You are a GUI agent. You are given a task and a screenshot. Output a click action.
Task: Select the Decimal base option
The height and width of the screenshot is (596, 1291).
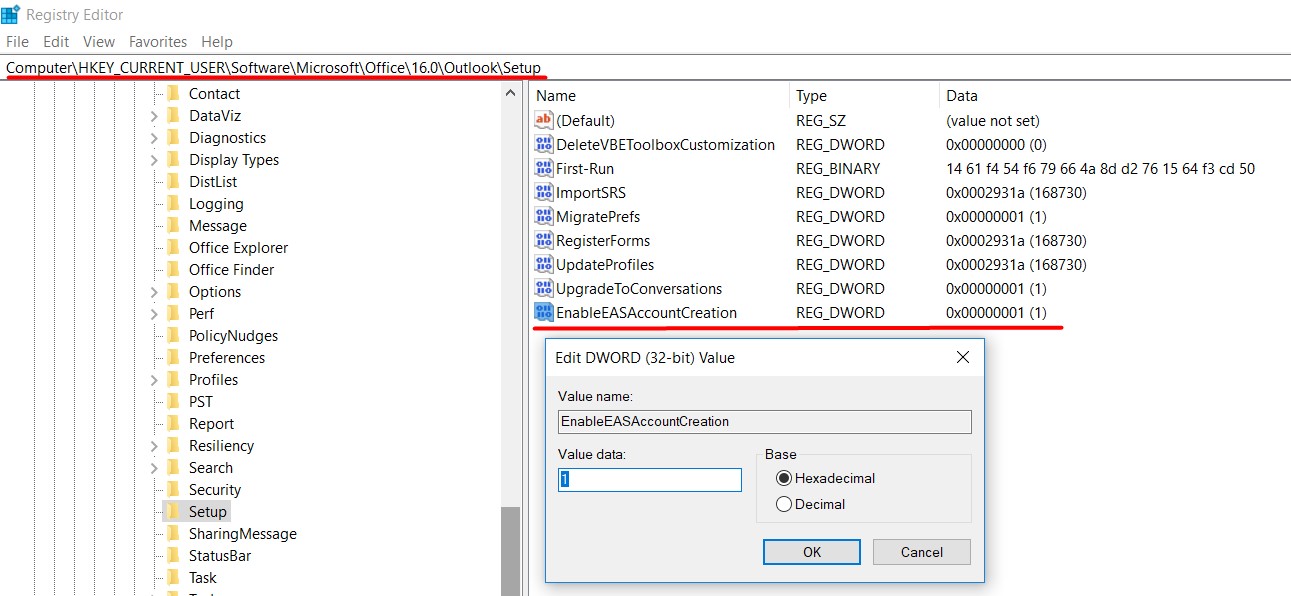(784, 504)
